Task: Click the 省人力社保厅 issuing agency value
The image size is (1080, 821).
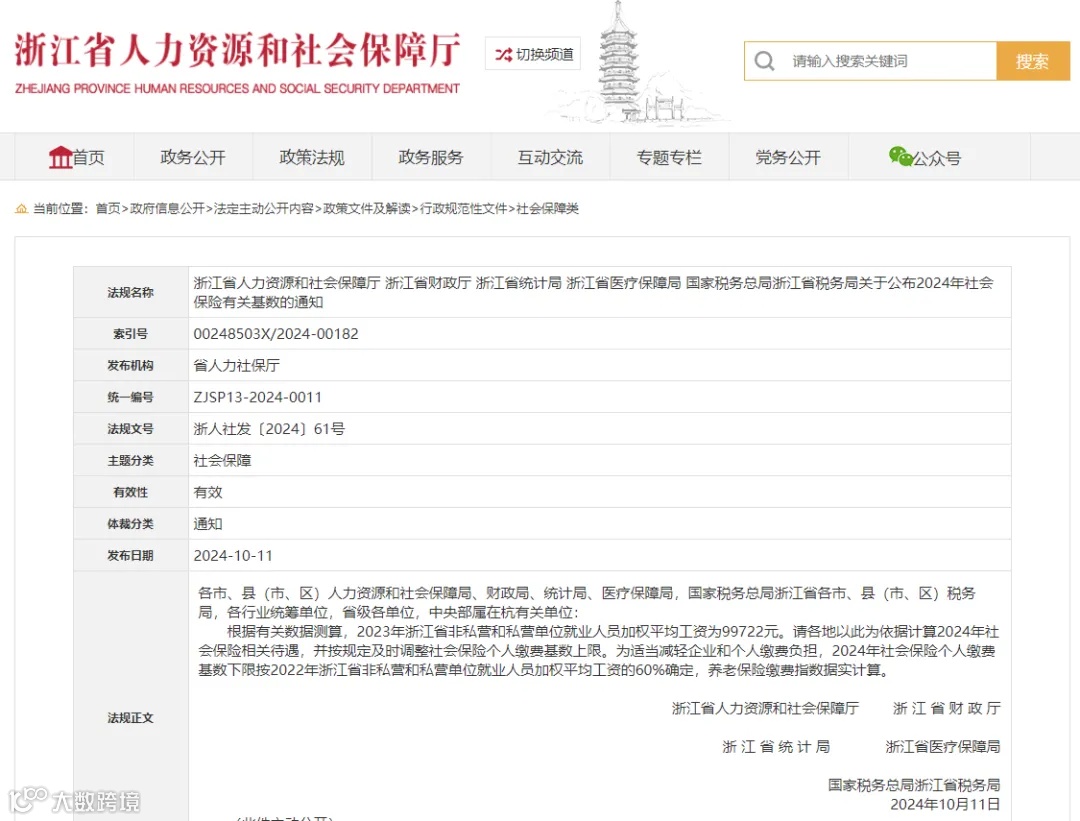Action: (x=237, y=366)
